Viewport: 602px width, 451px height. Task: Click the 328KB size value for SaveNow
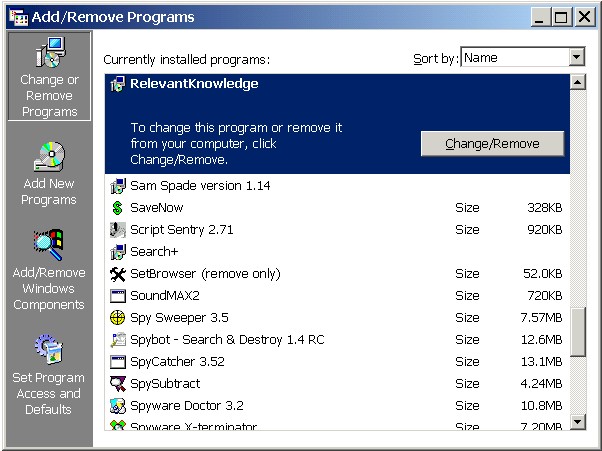point(544,208)
